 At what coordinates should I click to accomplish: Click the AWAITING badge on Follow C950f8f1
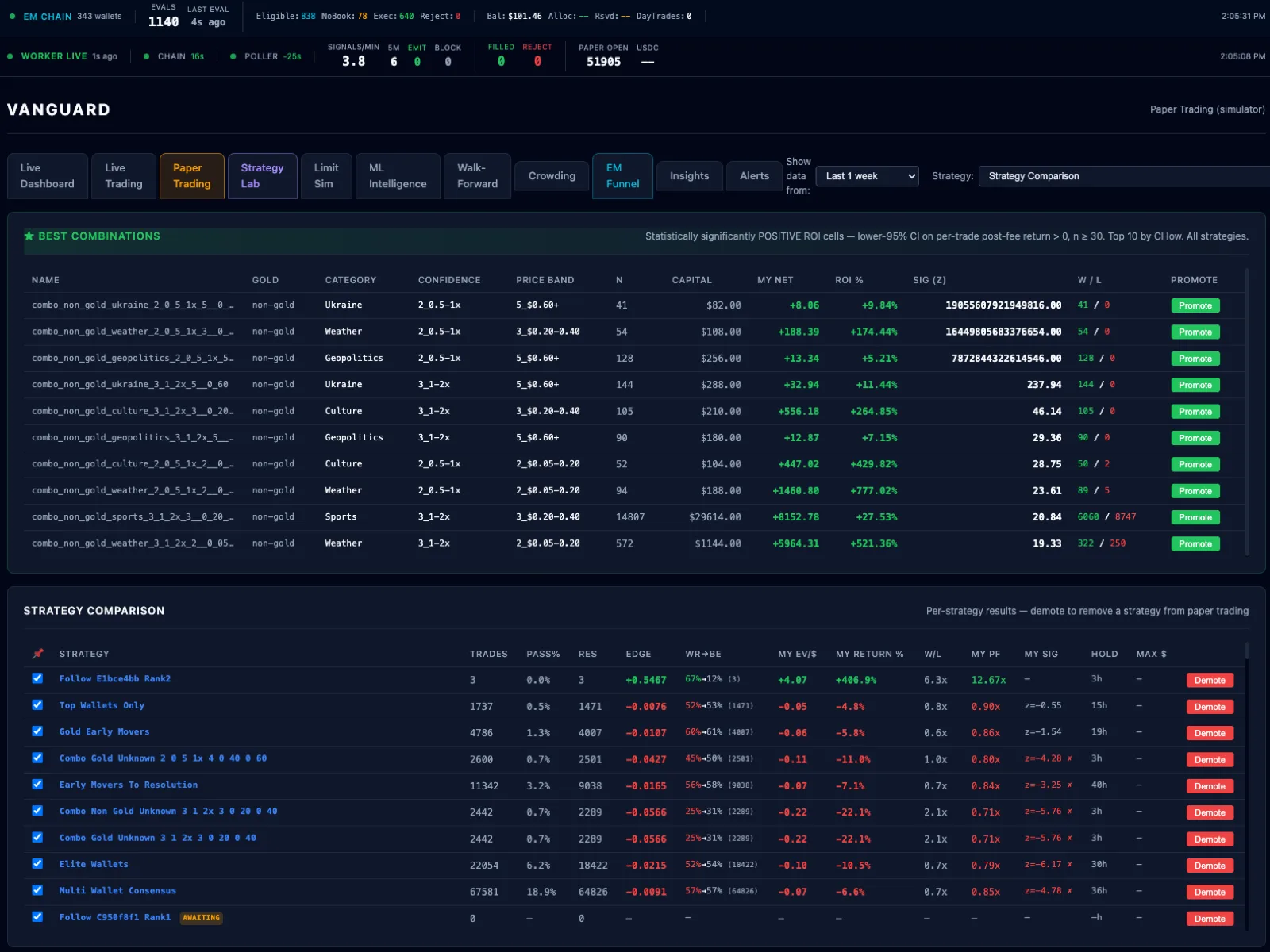201,918
